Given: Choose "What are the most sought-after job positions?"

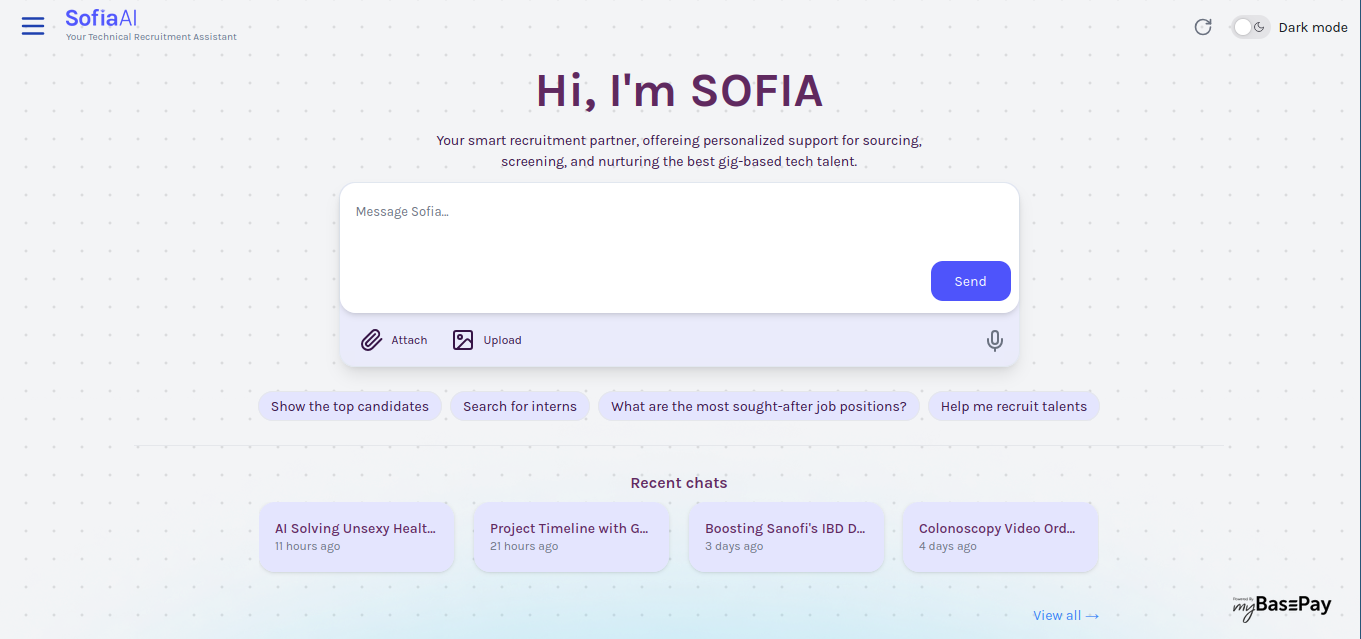Looking at the screenshot, I should [759, 406].
